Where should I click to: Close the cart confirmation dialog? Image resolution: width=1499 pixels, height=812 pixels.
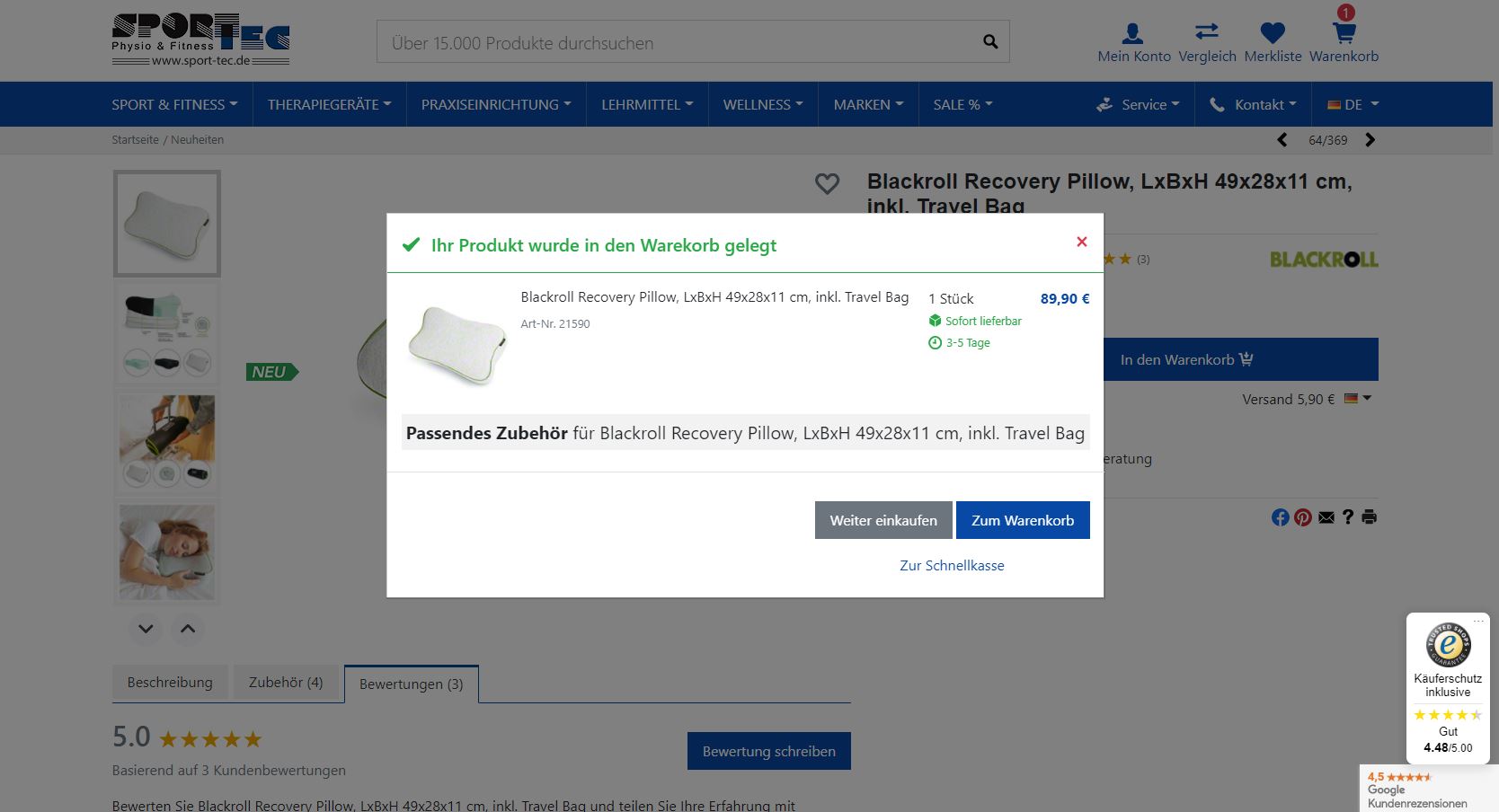tap(1082, 242)
